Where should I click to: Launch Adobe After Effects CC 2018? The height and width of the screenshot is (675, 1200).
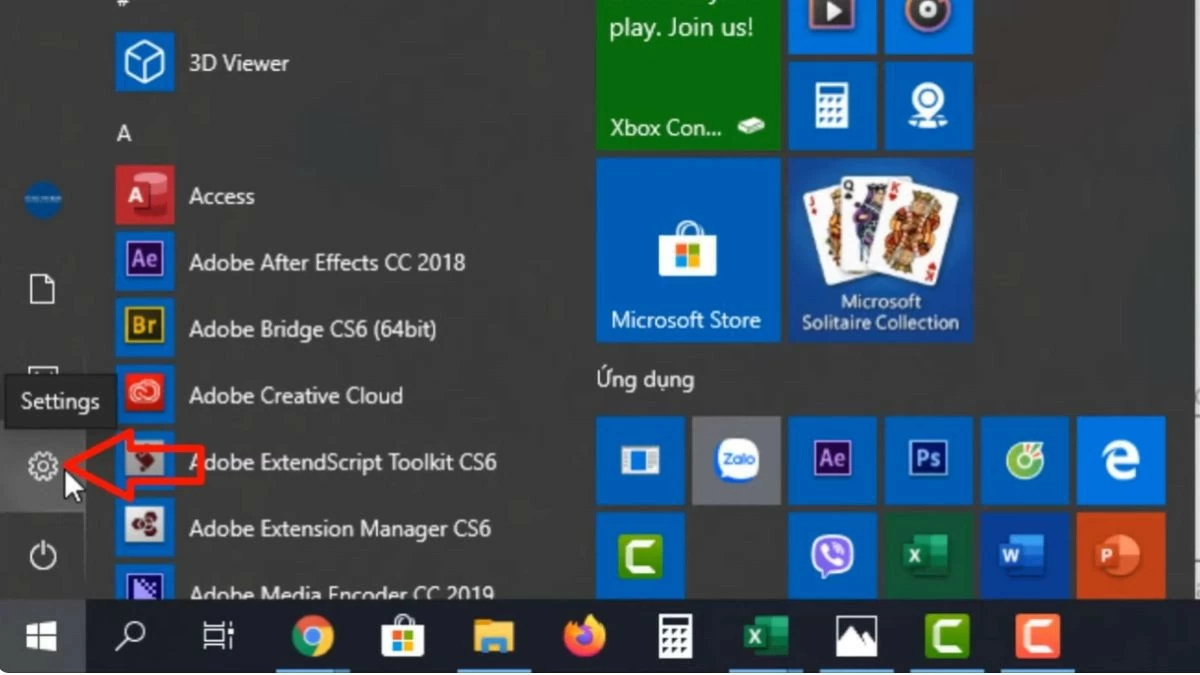pos(326,262)
